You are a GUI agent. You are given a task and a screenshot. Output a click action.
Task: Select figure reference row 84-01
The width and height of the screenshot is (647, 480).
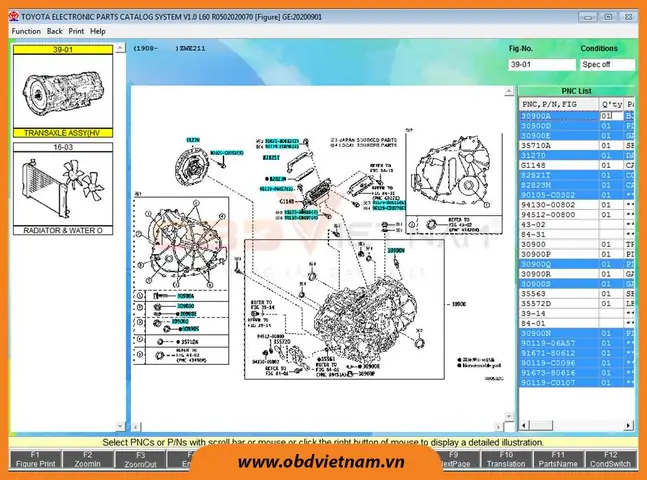click(x=577, y=324)
